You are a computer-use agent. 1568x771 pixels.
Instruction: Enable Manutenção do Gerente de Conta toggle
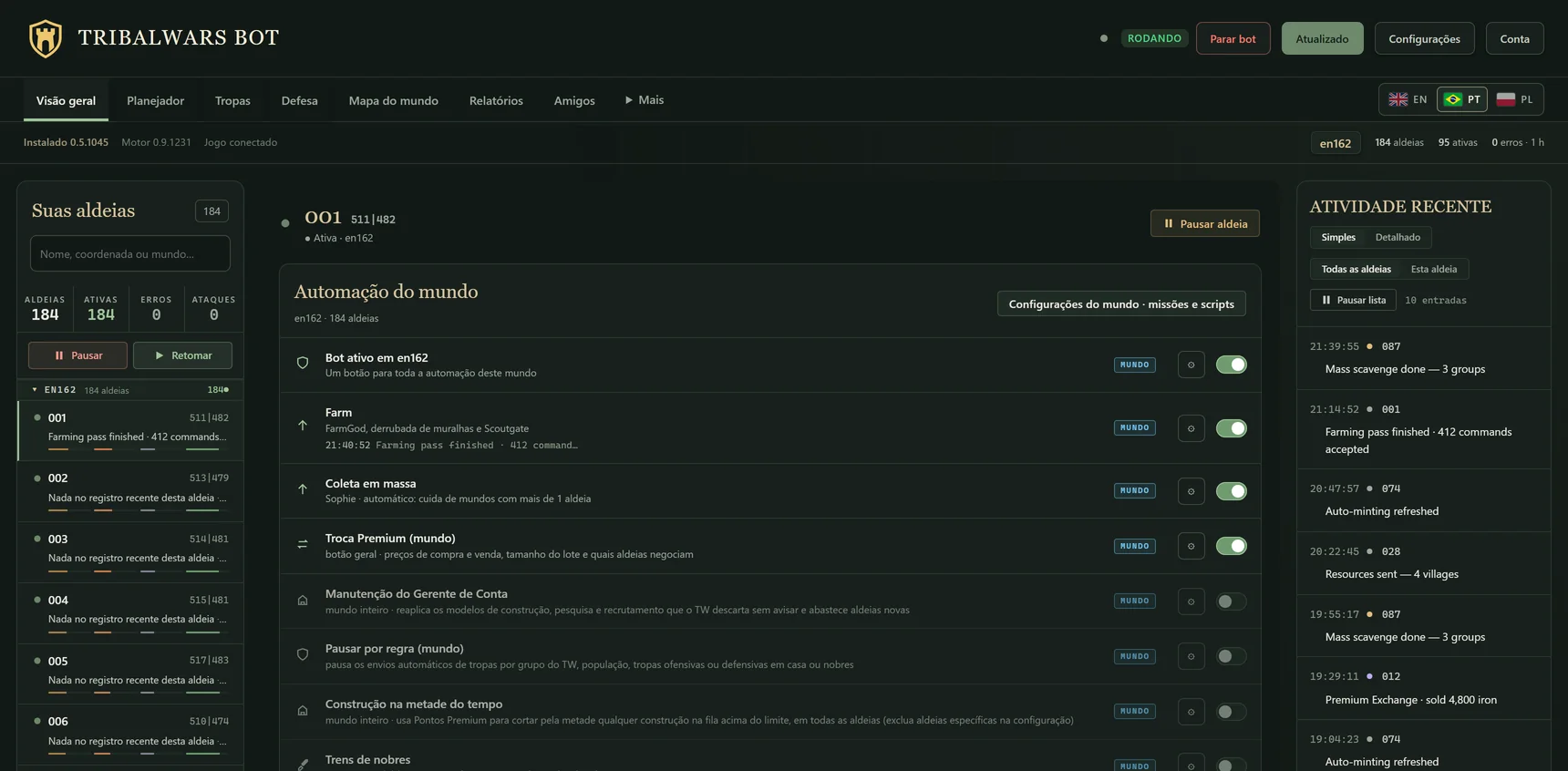(1231, 601)
